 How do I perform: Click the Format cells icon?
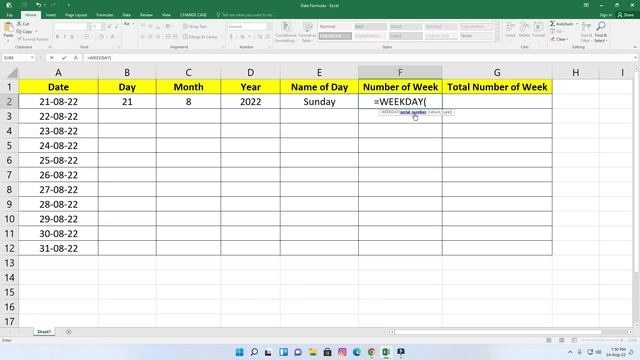tap(538, 27)
